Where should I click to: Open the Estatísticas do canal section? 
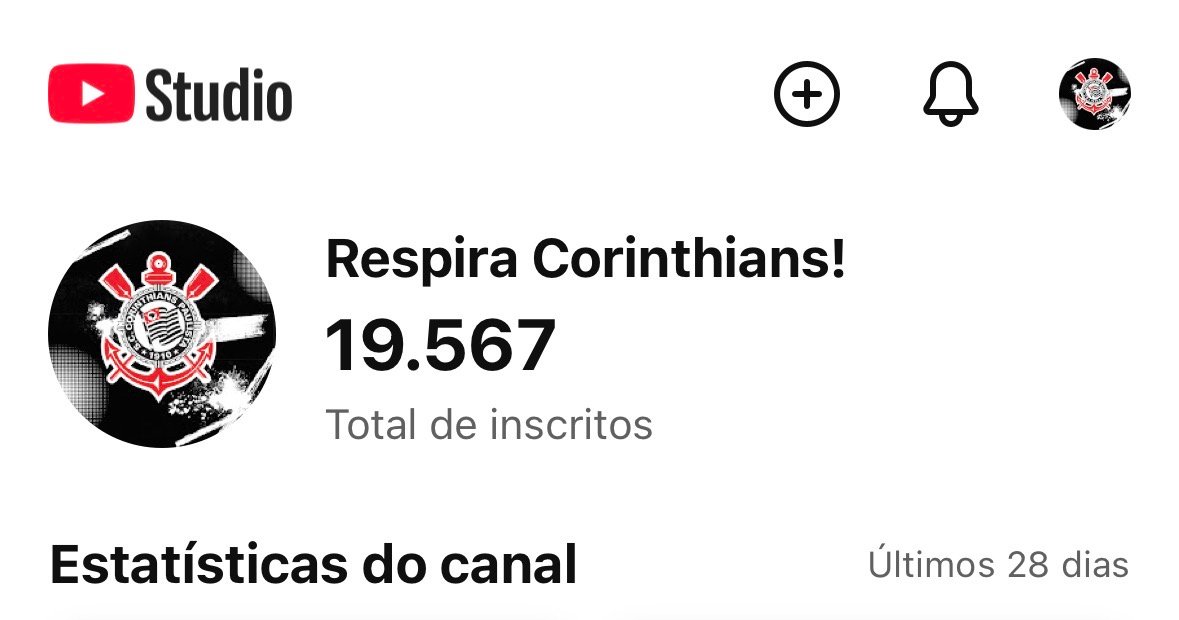point(313,565)
